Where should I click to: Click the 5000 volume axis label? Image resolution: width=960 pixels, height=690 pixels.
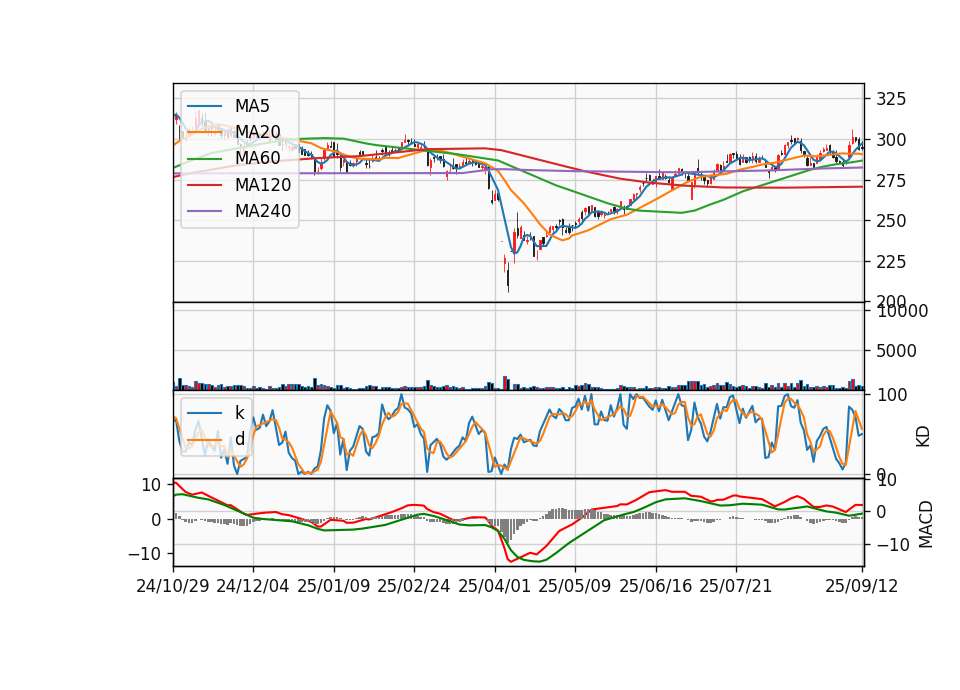pos(896,351)
